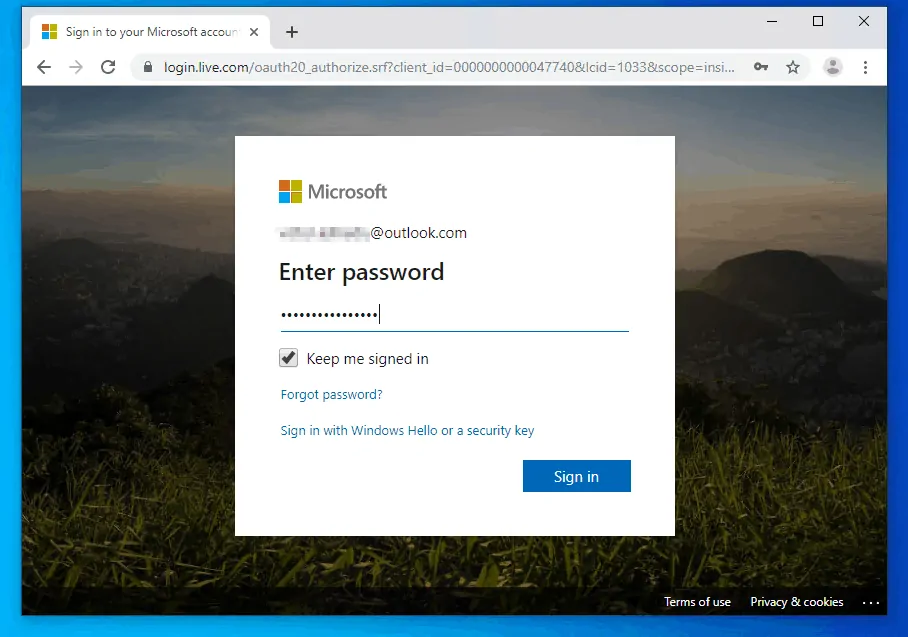Click the Forgot password? link
Image resolution: width=908 pixels, height=637 pixels.
click(x=331, y=395)
